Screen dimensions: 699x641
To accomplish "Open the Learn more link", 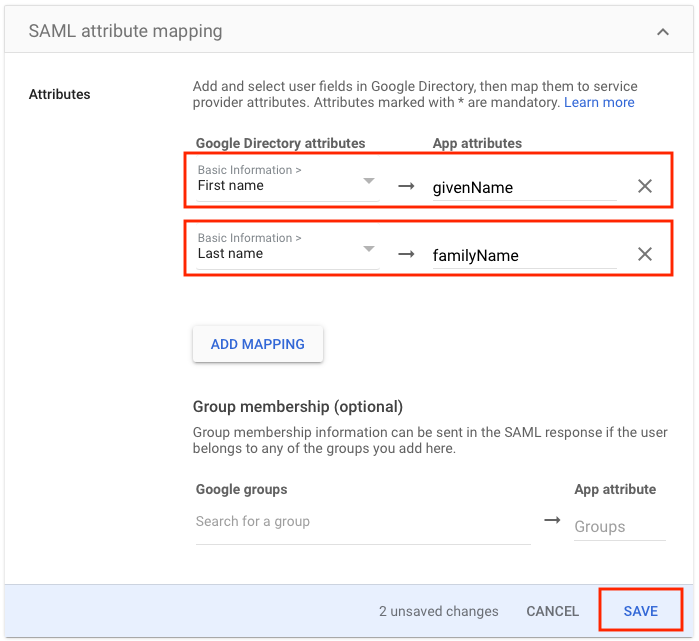I will pyautogui.click(x=599, y=103).
